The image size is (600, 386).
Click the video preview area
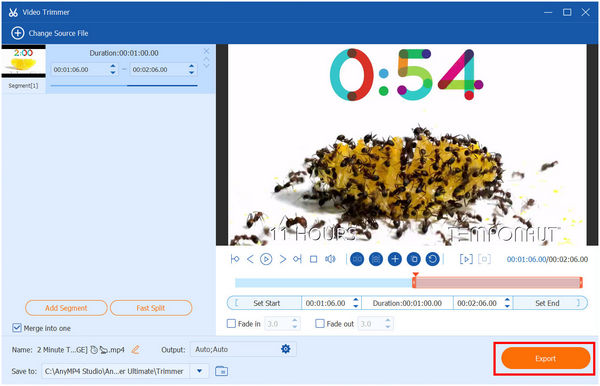(x=407, y=145)
